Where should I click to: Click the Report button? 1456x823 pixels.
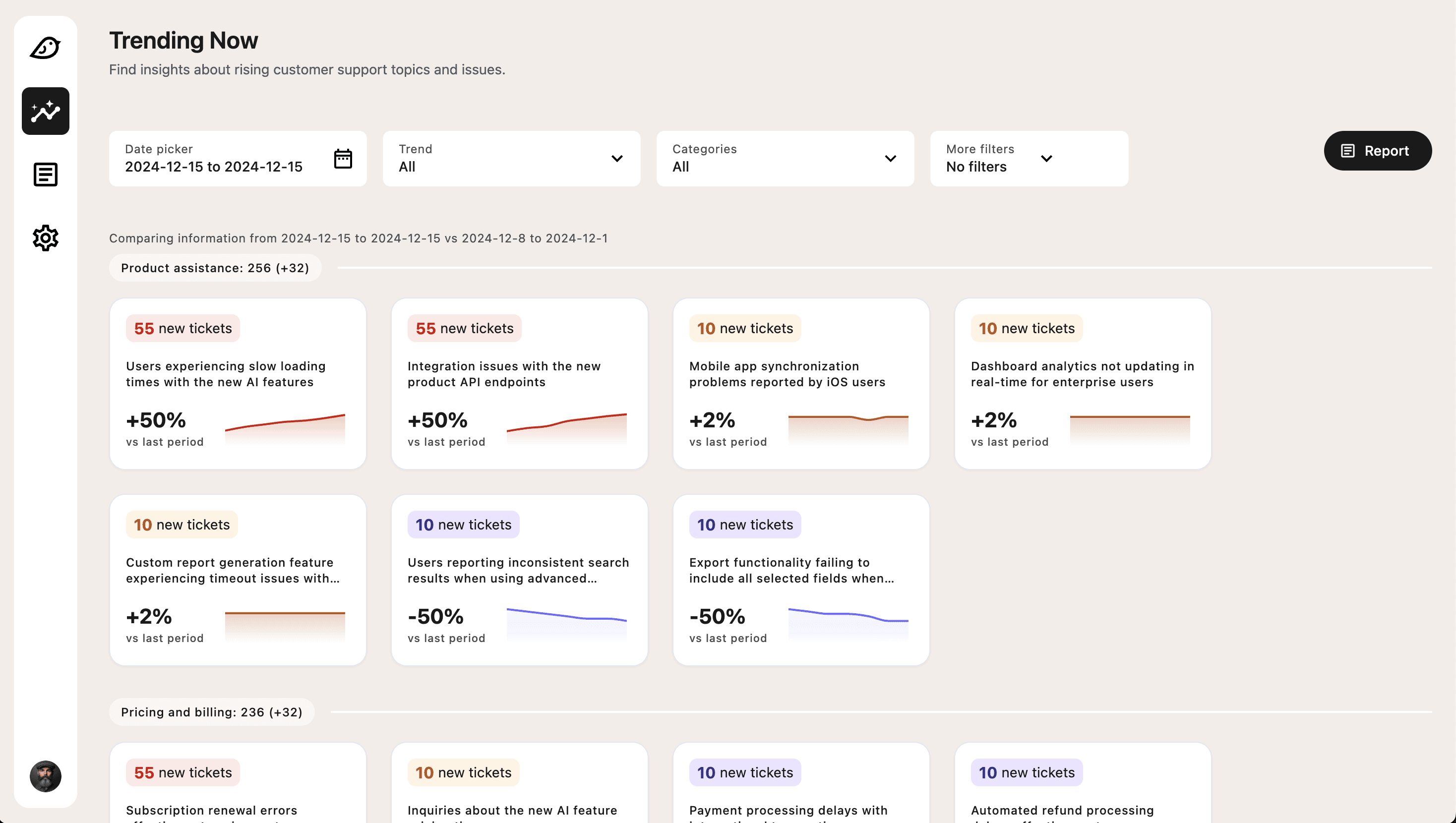1378,151
